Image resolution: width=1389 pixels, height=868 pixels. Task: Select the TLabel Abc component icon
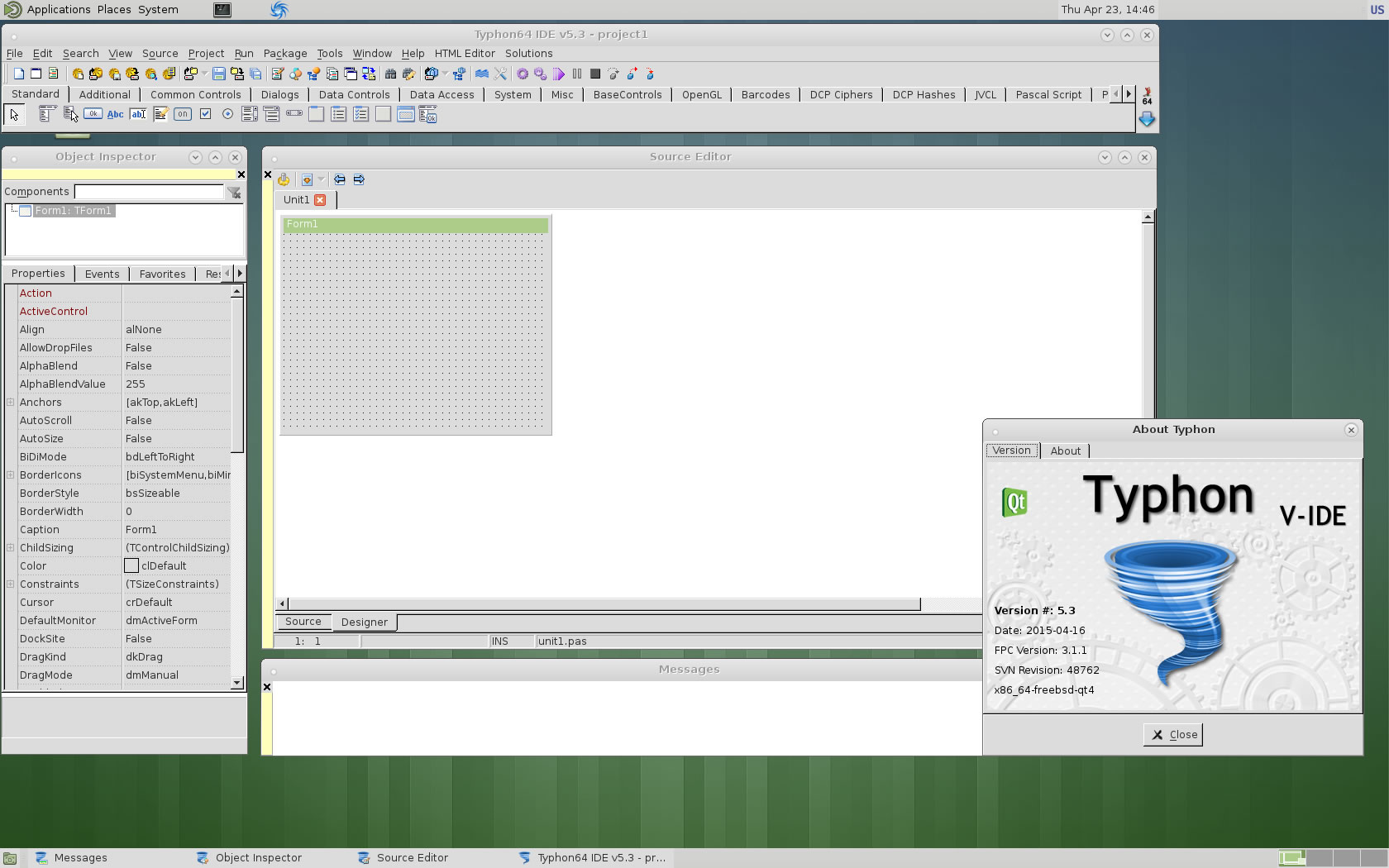115,114
